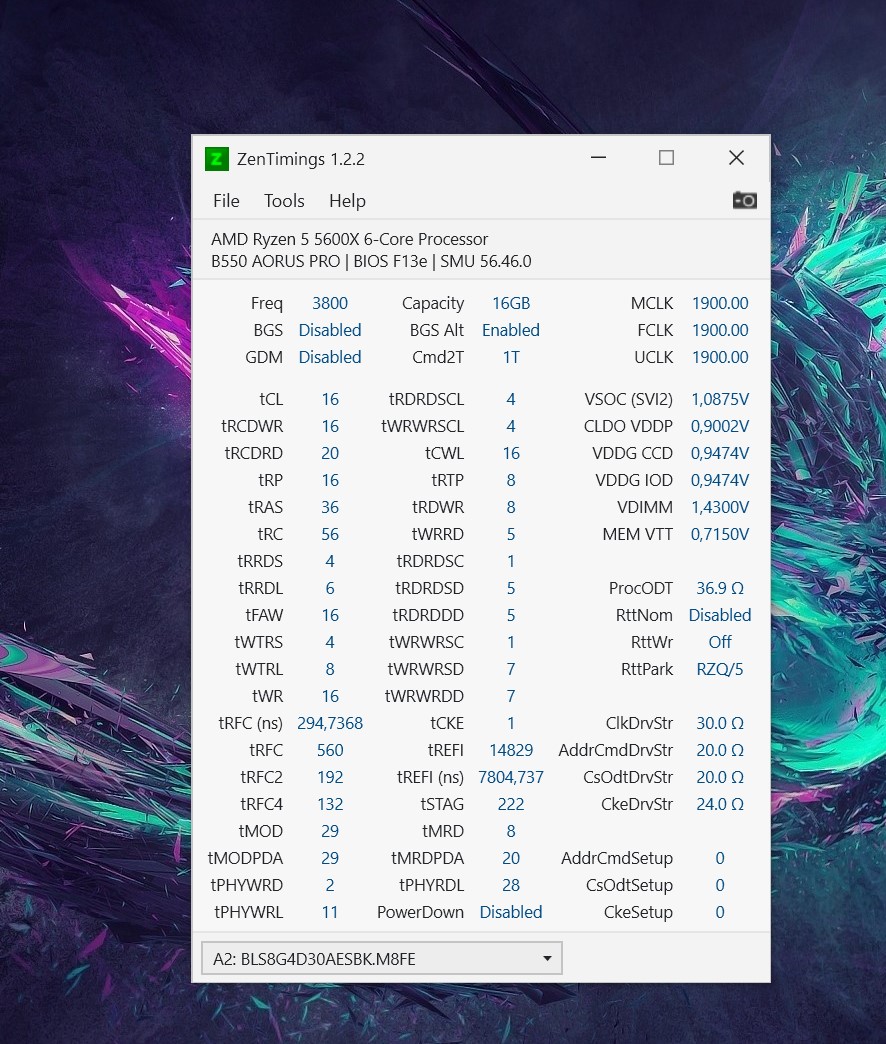Click the CkeDrvStr value 24.0 Ω
886x1044 pixels.
coord(720,804)
